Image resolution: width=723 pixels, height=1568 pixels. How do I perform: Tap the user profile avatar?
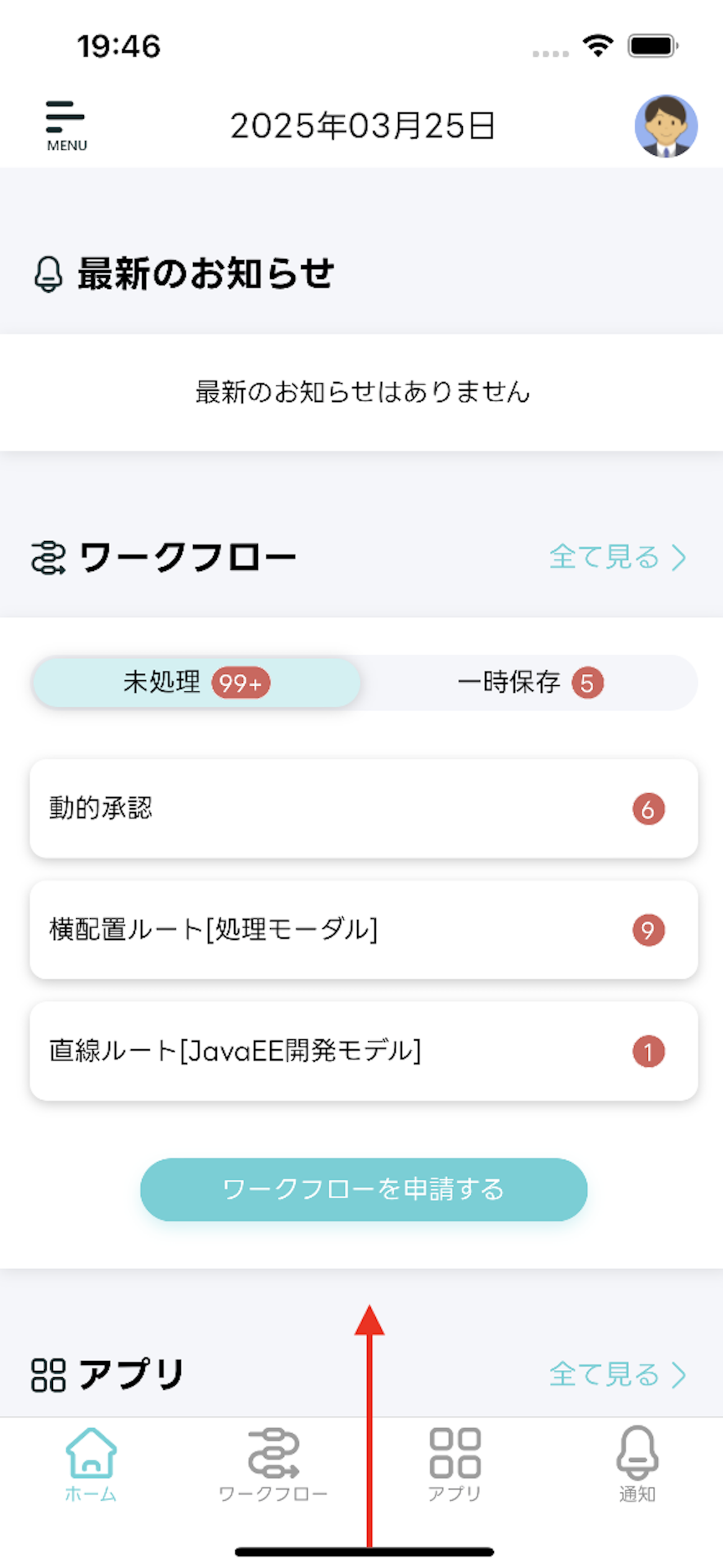click(x=665, y=125)
